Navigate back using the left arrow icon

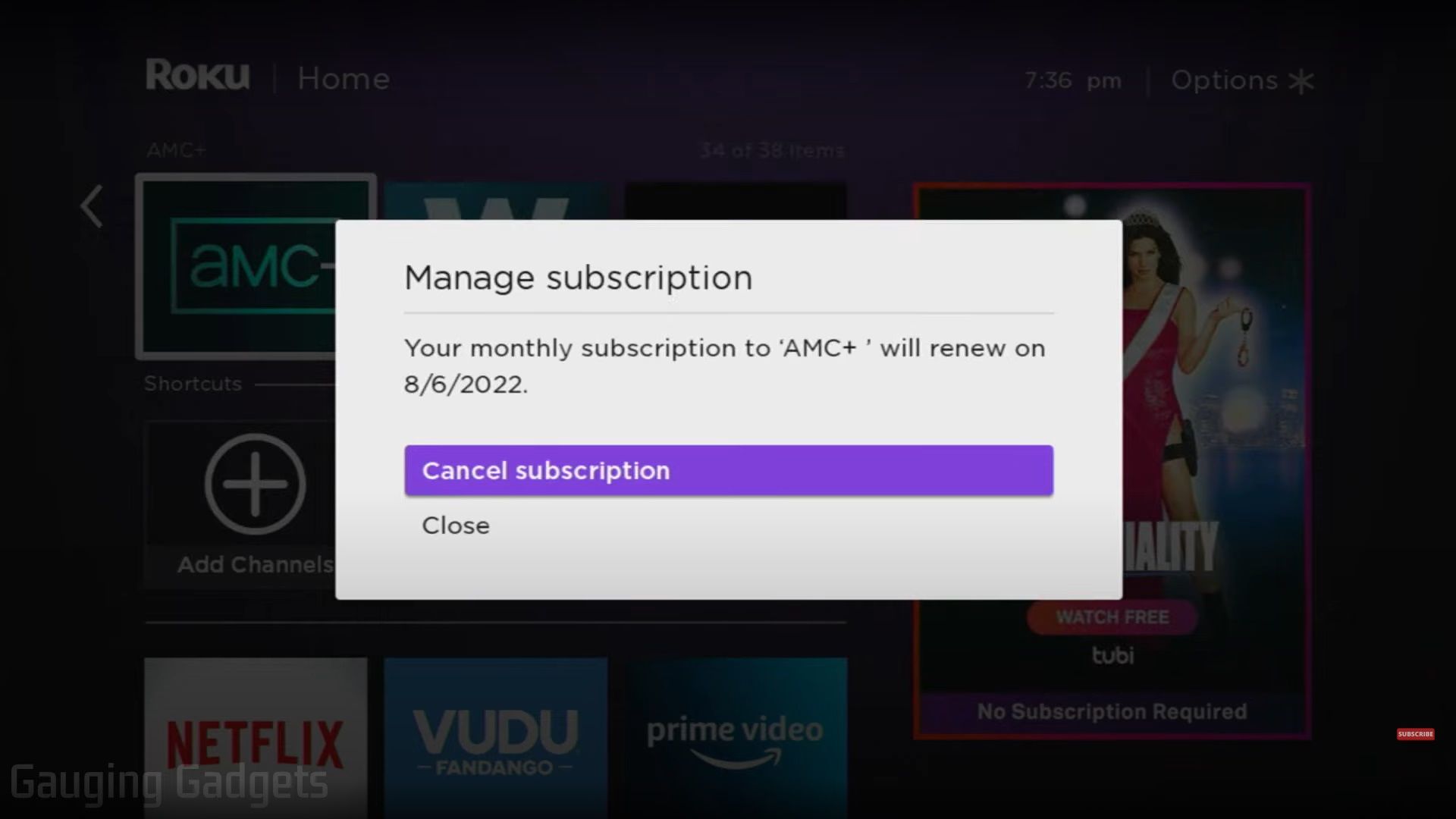pos(92,205)
